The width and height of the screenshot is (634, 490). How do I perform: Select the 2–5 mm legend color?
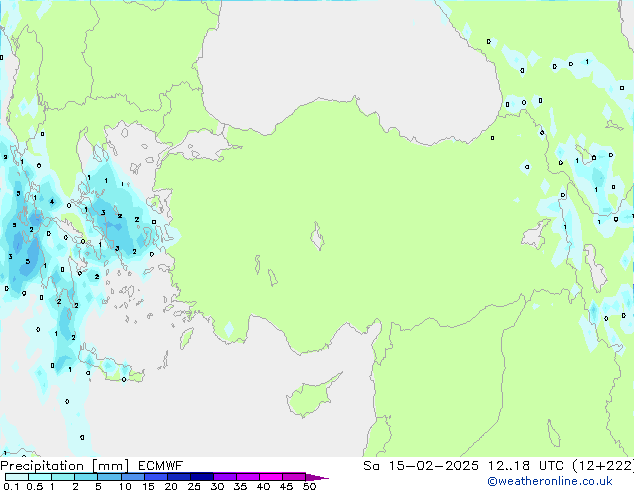[86, 477]
